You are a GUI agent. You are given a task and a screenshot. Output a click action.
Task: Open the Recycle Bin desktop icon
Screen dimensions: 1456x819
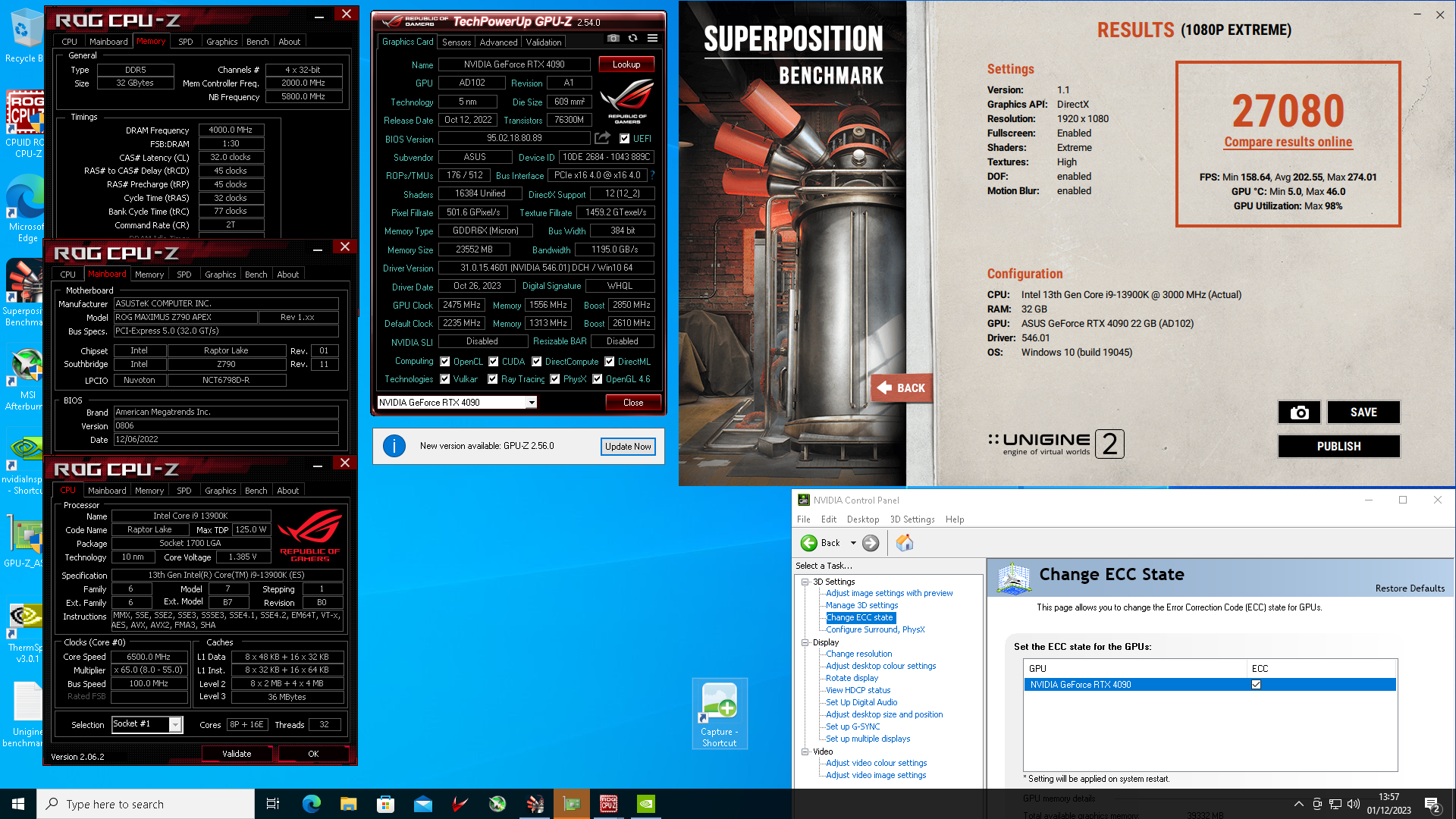24,36
